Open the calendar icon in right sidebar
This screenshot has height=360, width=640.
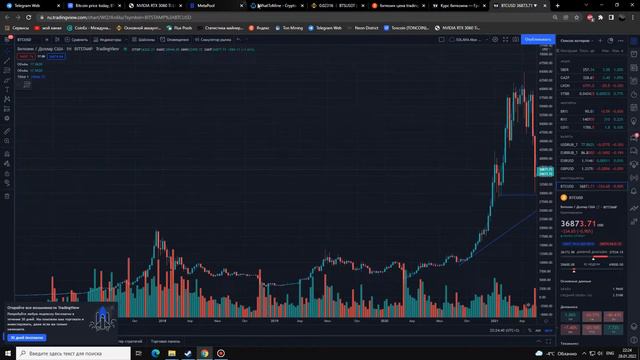pos(634,107)
